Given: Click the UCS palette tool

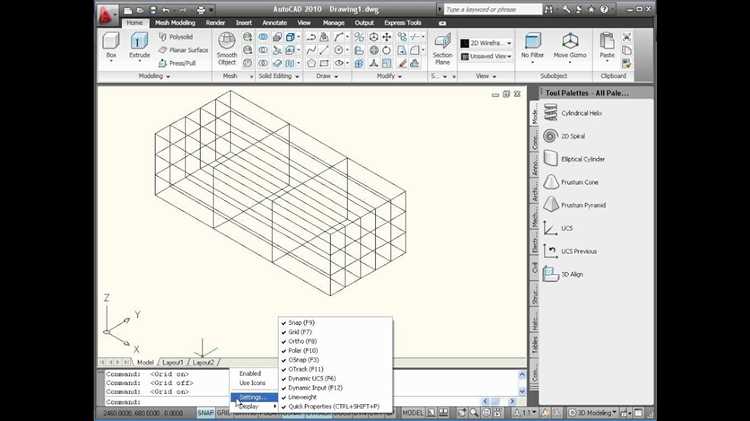Looking at the screenshot, I should [558, 228].
